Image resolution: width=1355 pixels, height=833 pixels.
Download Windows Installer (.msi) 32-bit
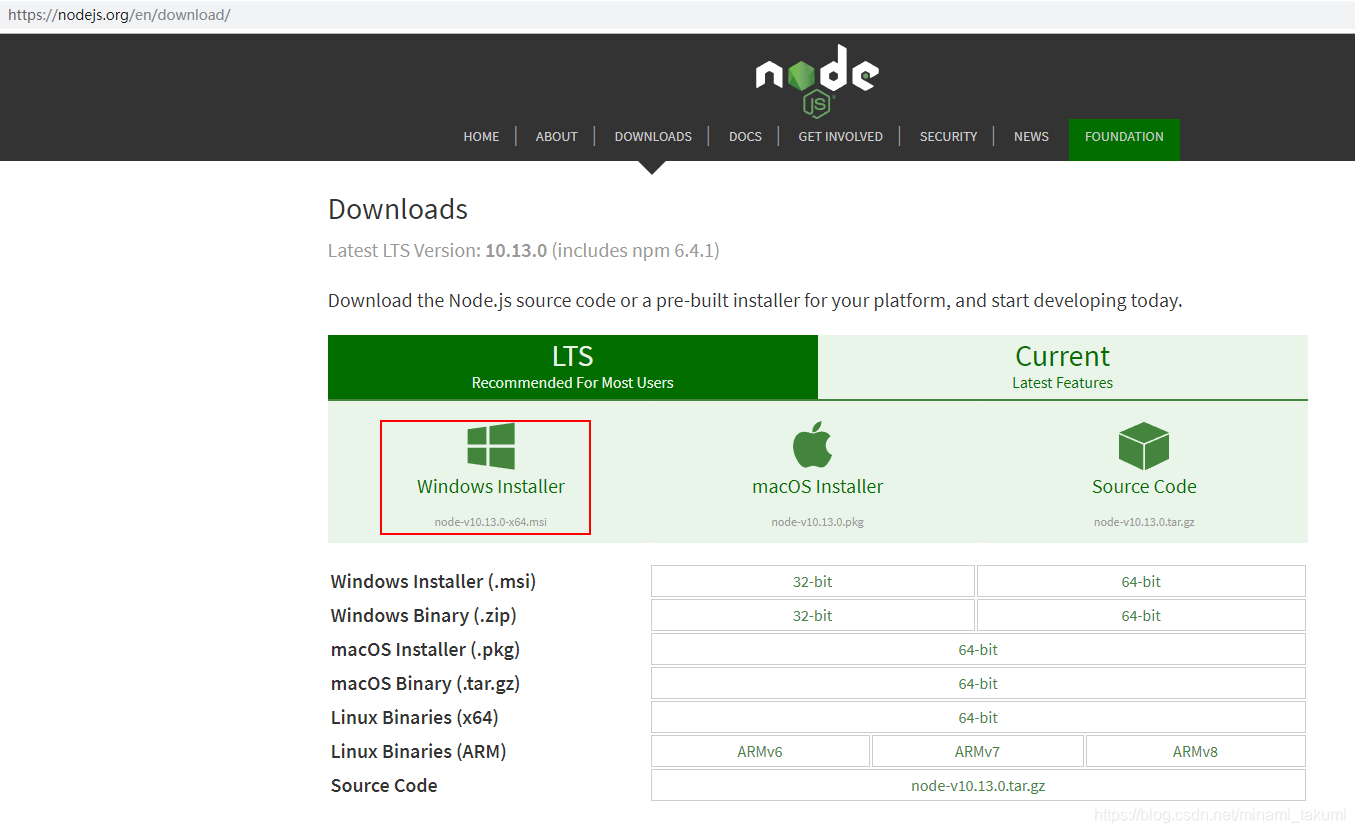(812, 582)
